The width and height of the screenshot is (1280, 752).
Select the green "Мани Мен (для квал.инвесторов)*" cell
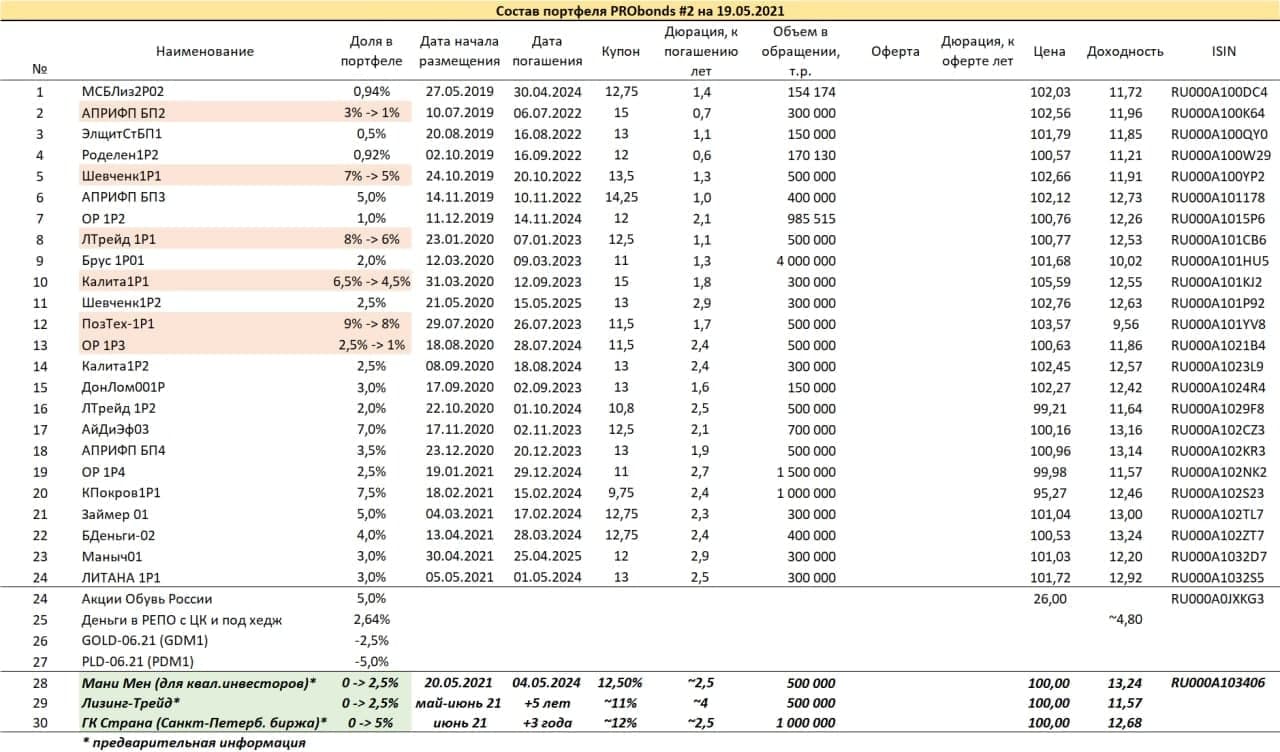198,683
